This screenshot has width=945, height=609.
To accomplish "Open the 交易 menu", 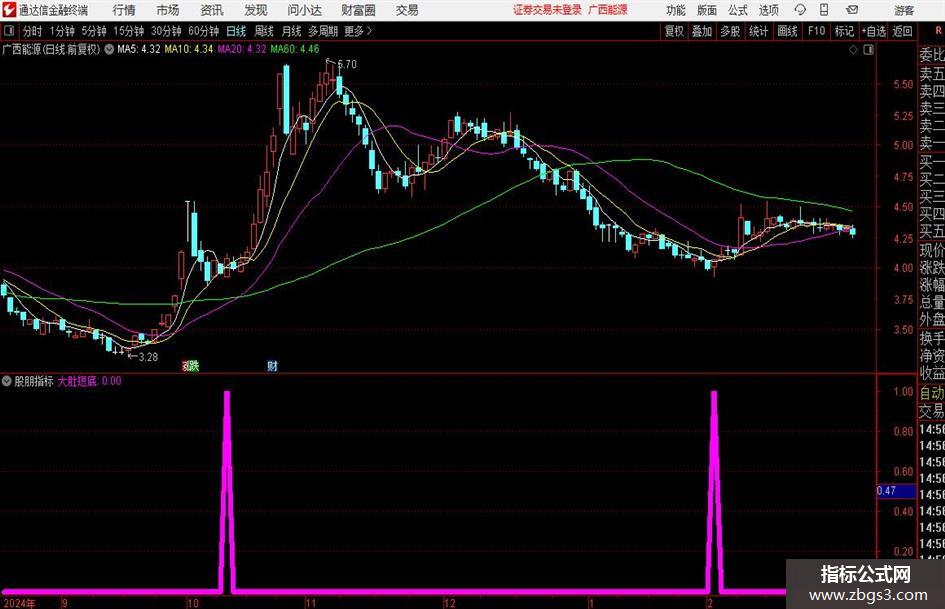I will click(x=407, y=10).
